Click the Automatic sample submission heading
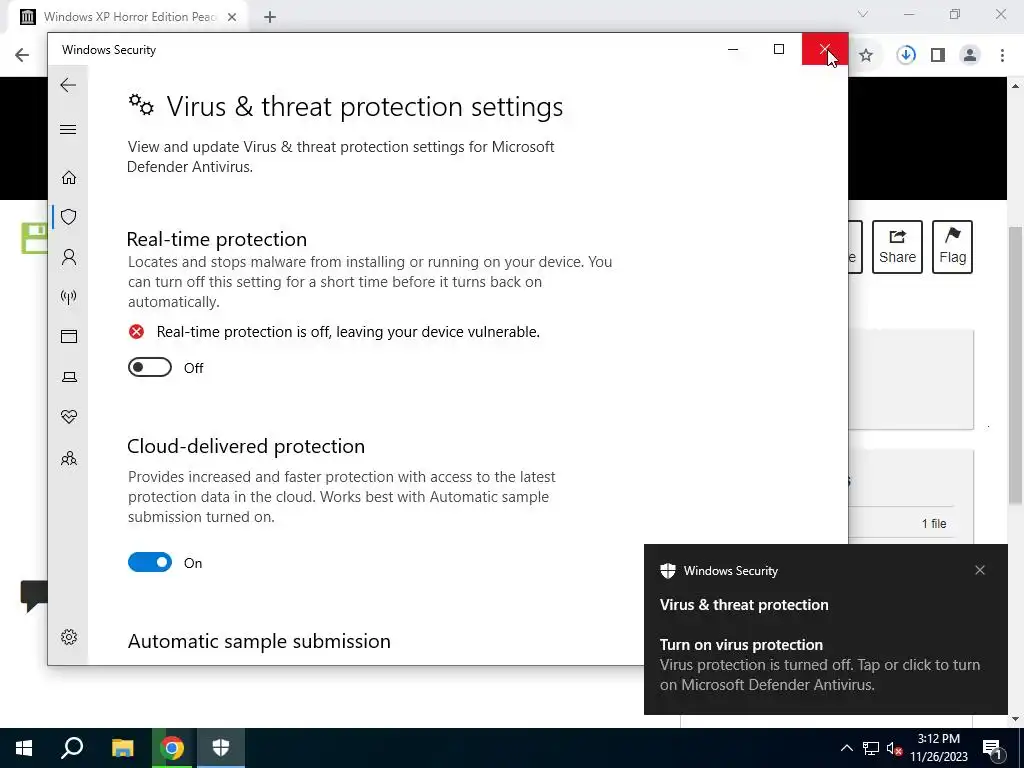The width and height of the screenshot is (1024, 768). point(259,641)
